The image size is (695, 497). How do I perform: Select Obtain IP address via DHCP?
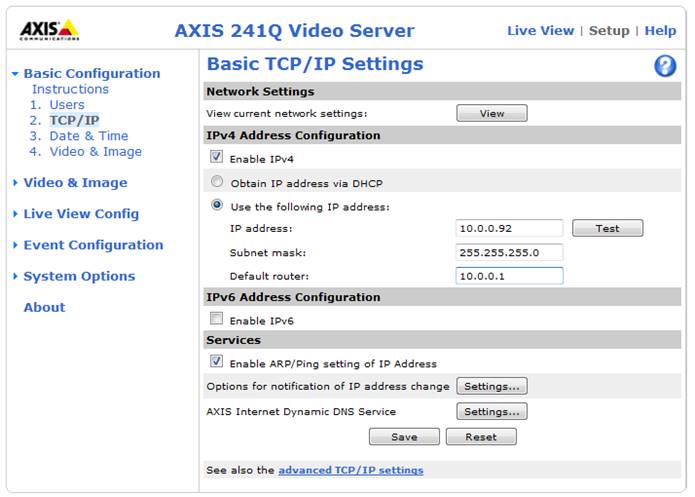coord(216,183)
